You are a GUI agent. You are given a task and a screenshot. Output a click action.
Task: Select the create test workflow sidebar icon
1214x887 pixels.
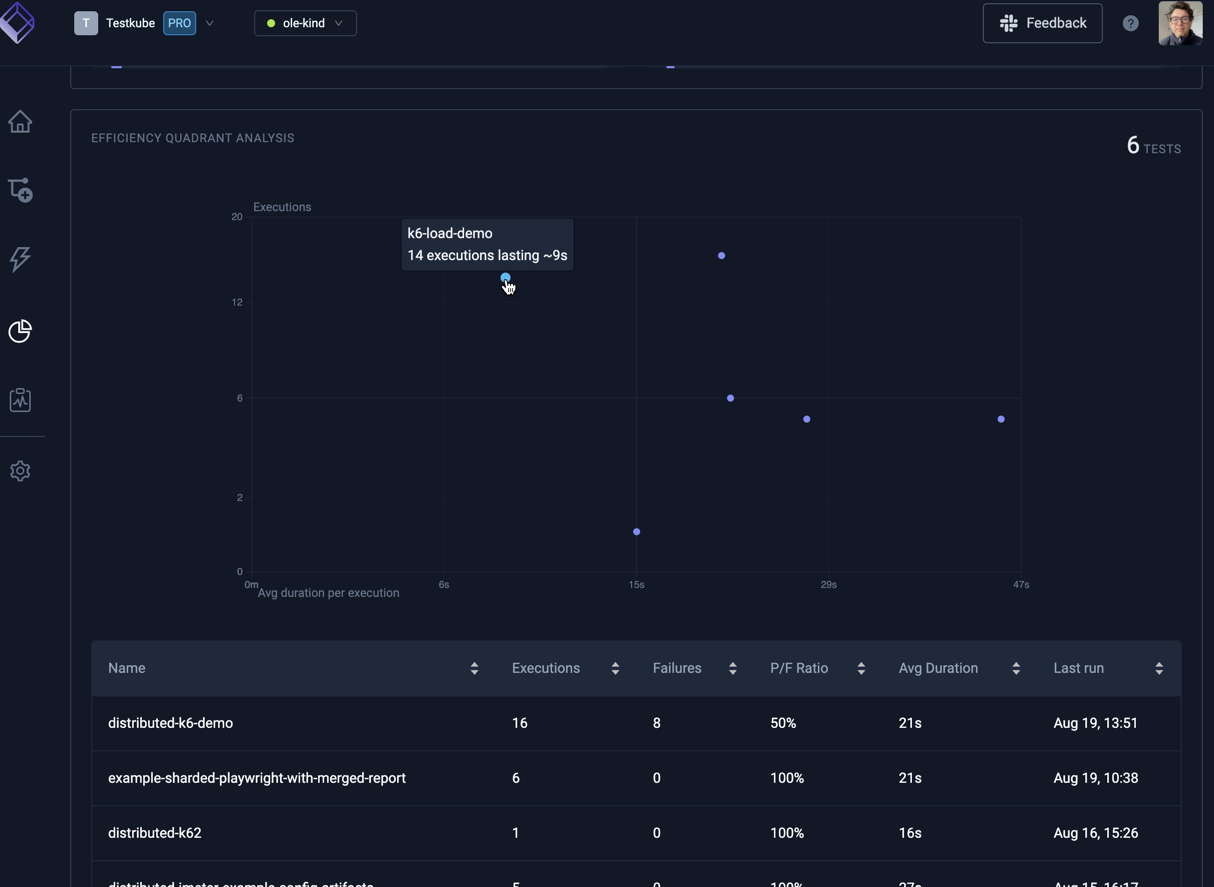coord(20,190)
